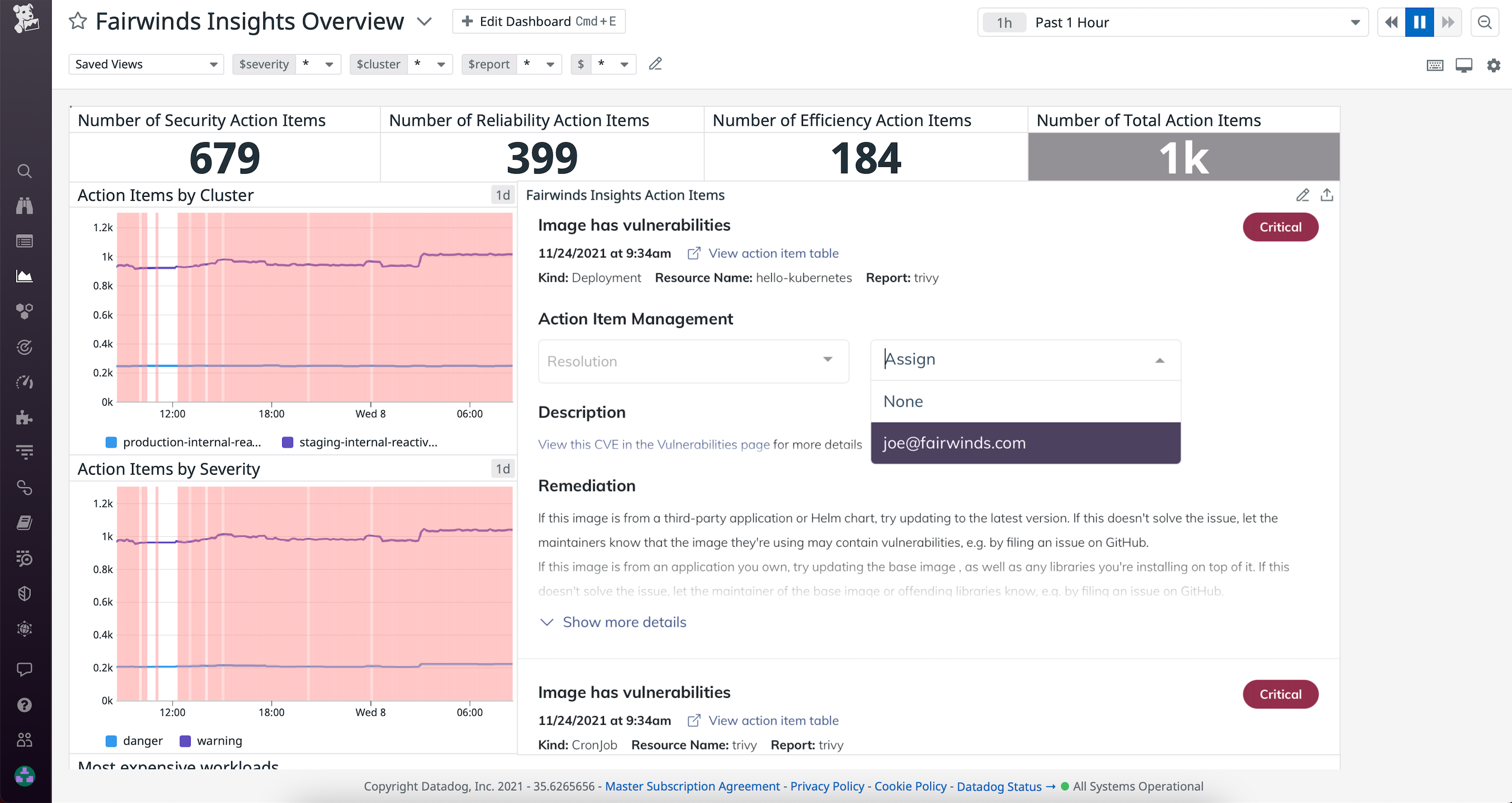Image resolution: width=1512 pixels, height=803 pixels.
Task: Click the keyboard shortcuts icon near settings
Action: tap(1435, 65)
